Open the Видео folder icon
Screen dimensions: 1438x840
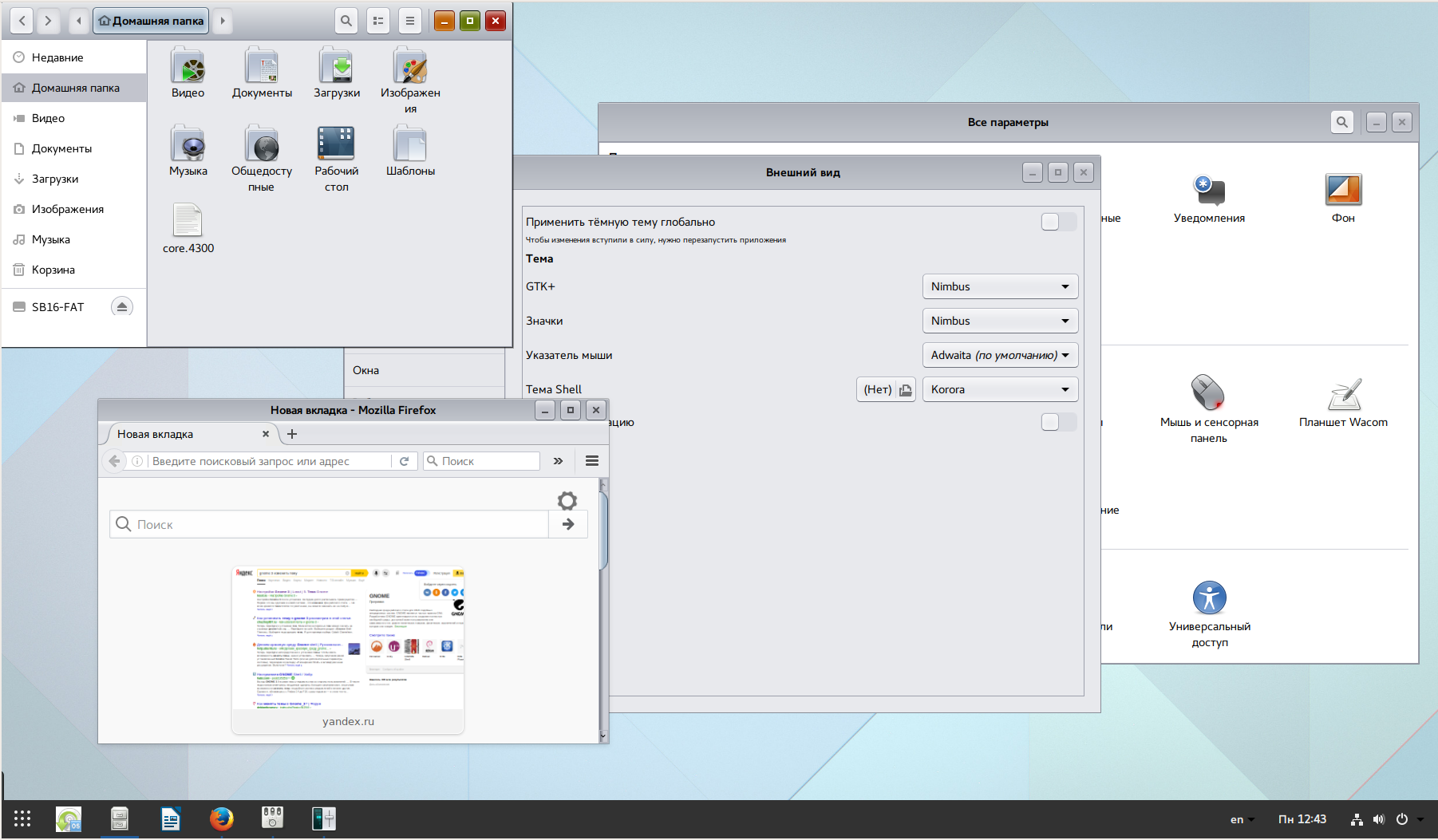tap(188, 67)
